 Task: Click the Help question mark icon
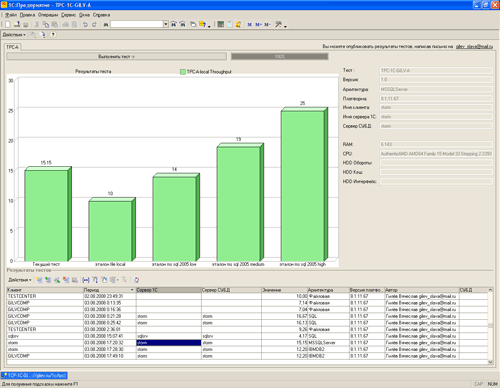tap(53, 35)
